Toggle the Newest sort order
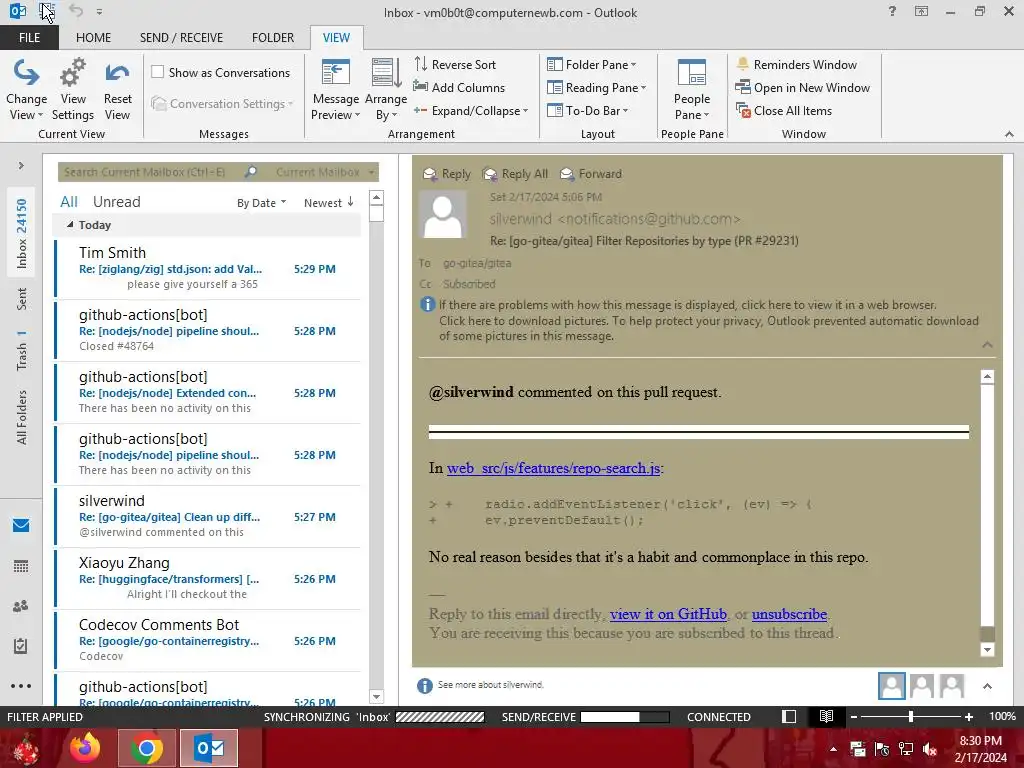The image size is (1024, 768). (x=328, y=203)
